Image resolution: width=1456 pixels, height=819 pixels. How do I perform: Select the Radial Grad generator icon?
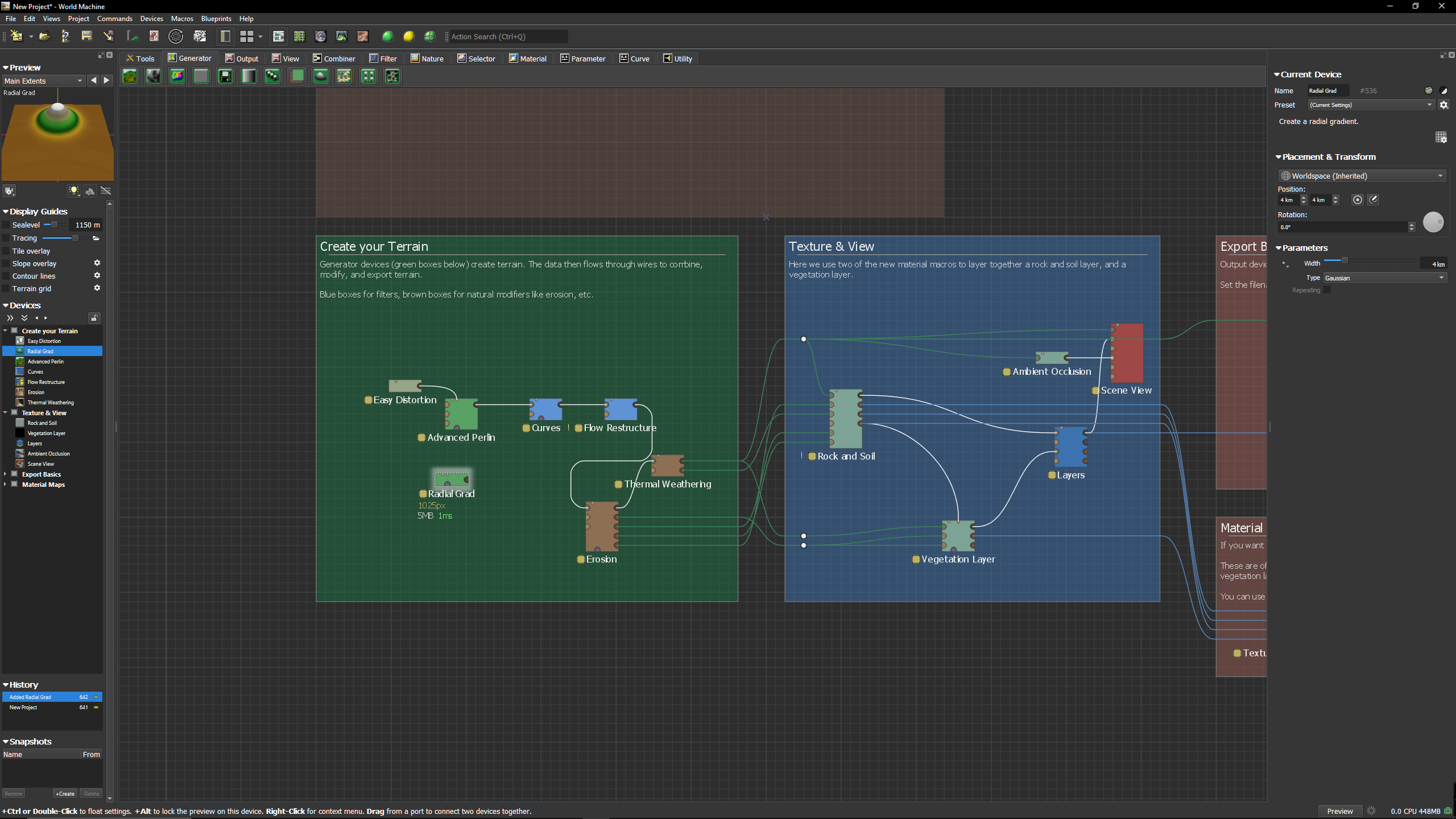[x=321, y=76]
